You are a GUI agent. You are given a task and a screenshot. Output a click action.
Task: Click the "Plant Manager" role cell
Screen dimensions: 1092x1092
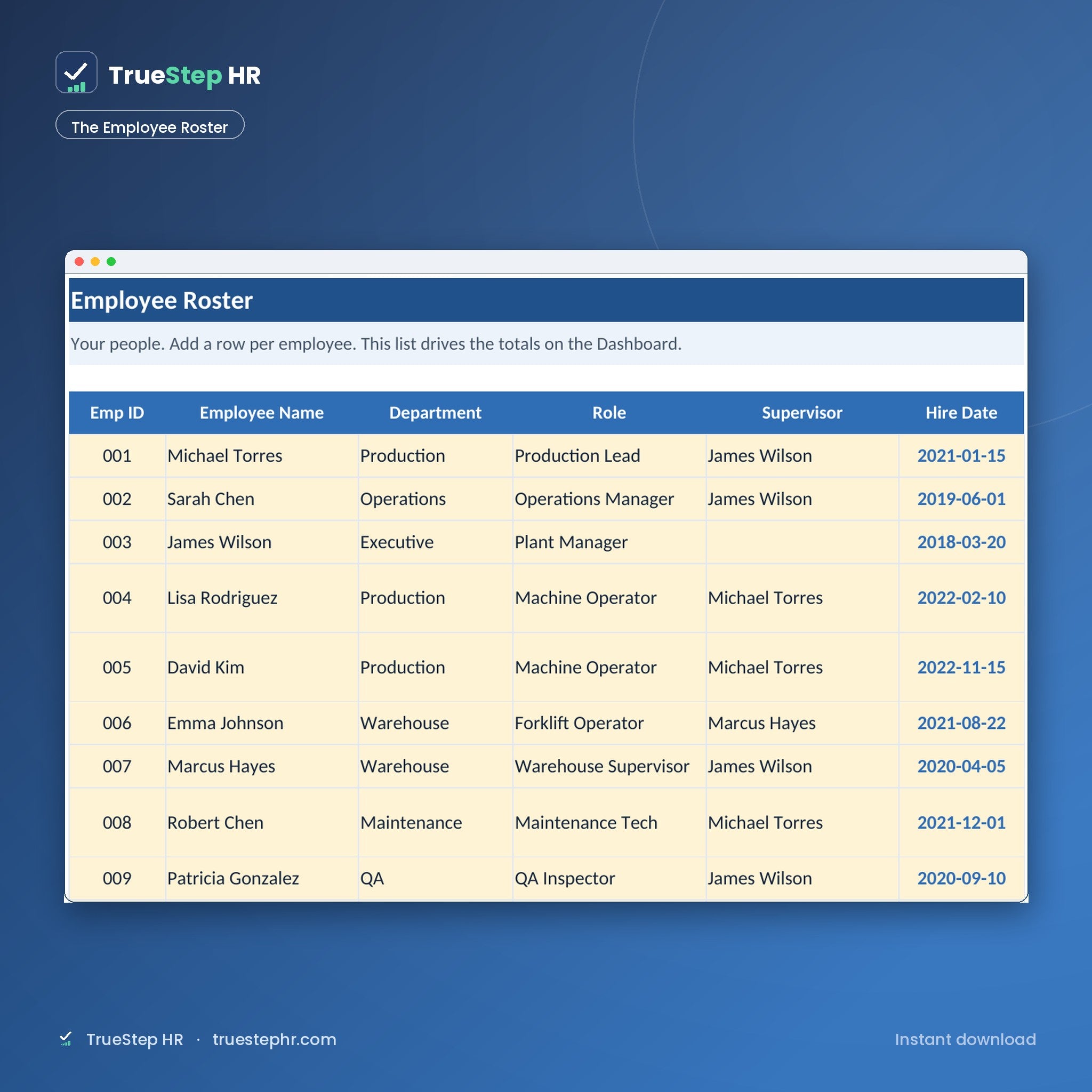(x=609, y=542)
